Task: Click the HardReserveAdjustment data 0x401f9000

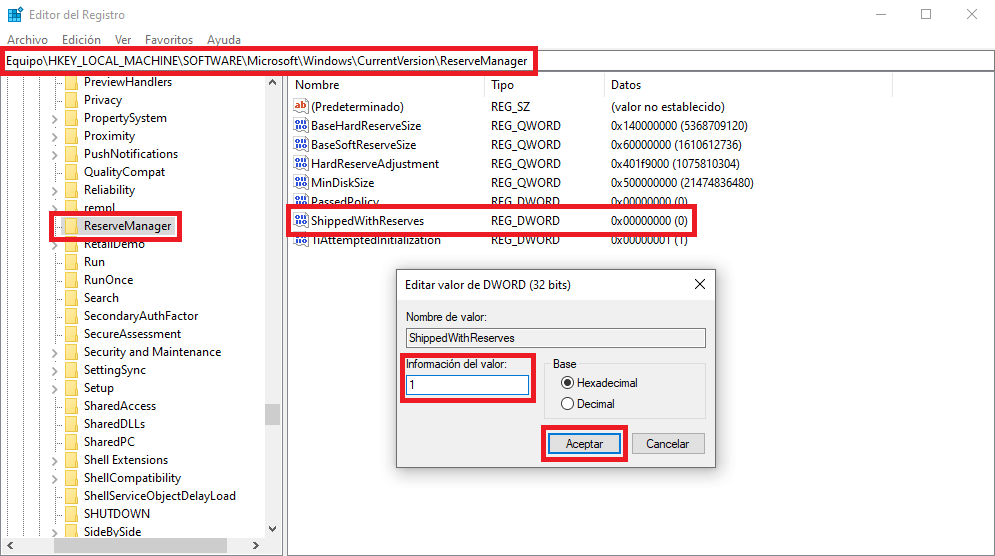Action: (x=675, y=164)
